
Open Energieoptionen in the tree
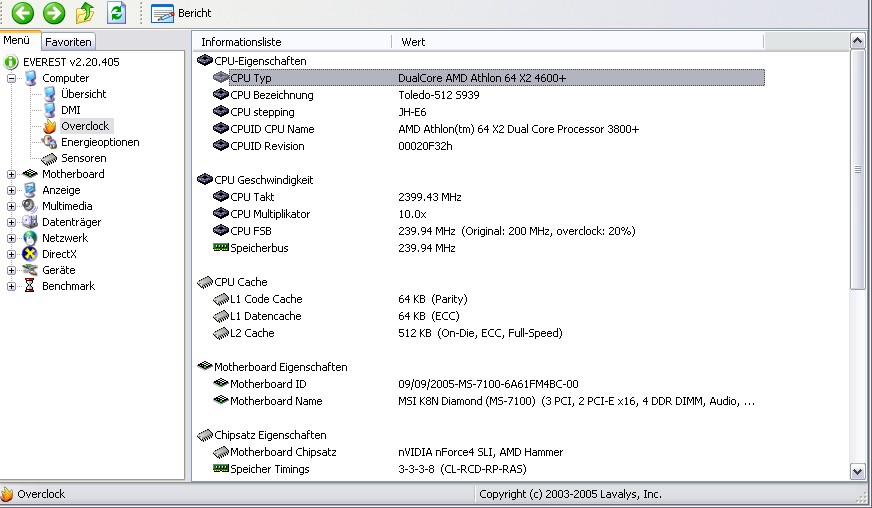(100, 142)
